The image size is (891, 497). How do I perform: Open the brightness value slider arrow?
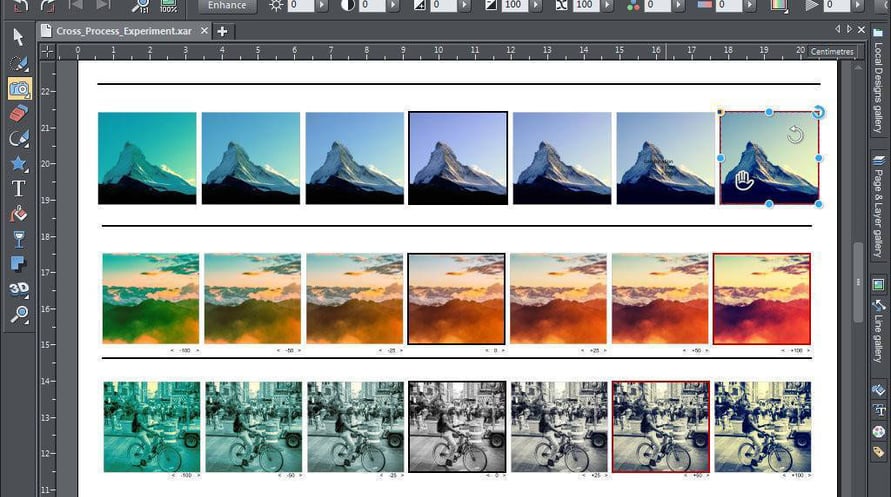322,6
